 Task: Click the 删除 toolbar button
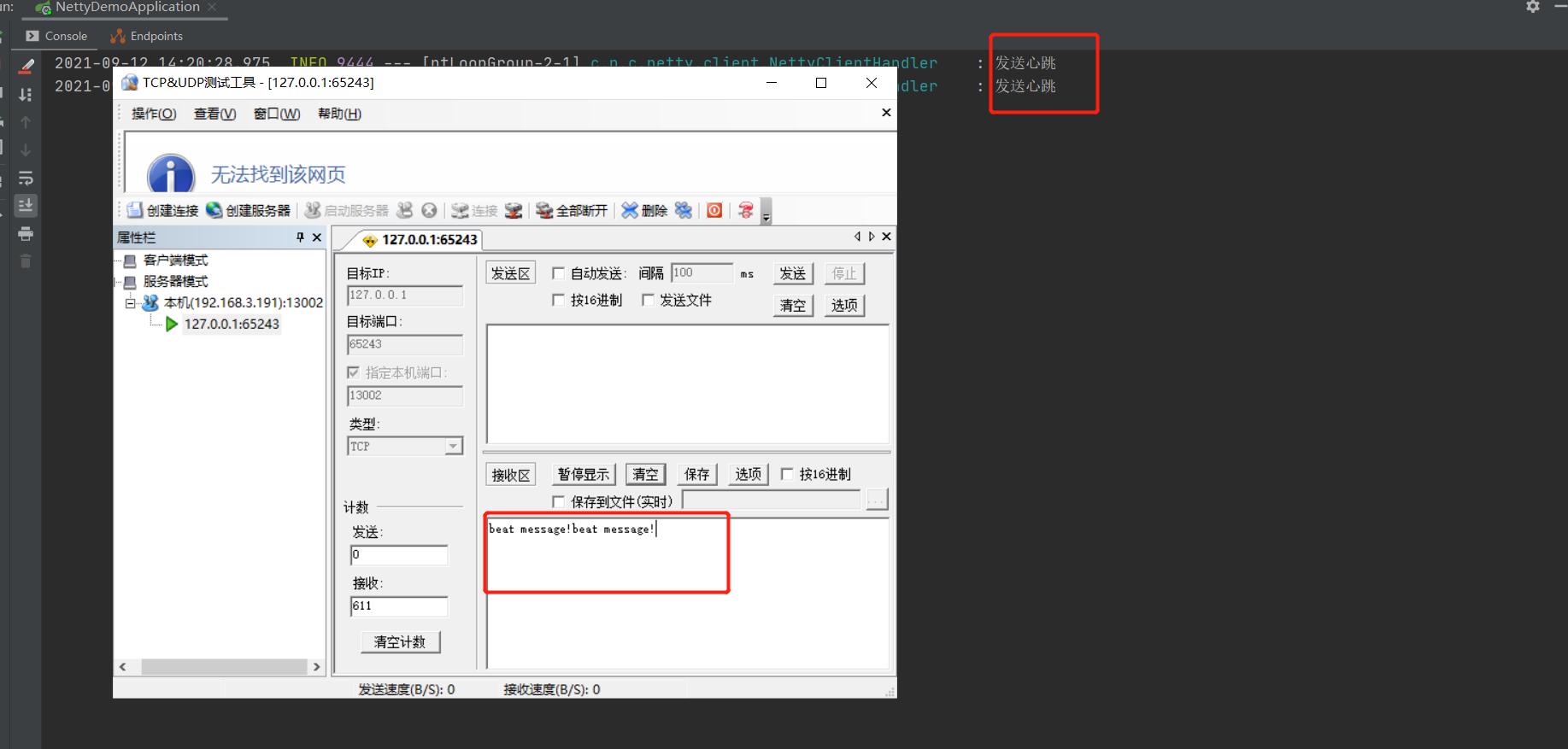pos(644,210)
